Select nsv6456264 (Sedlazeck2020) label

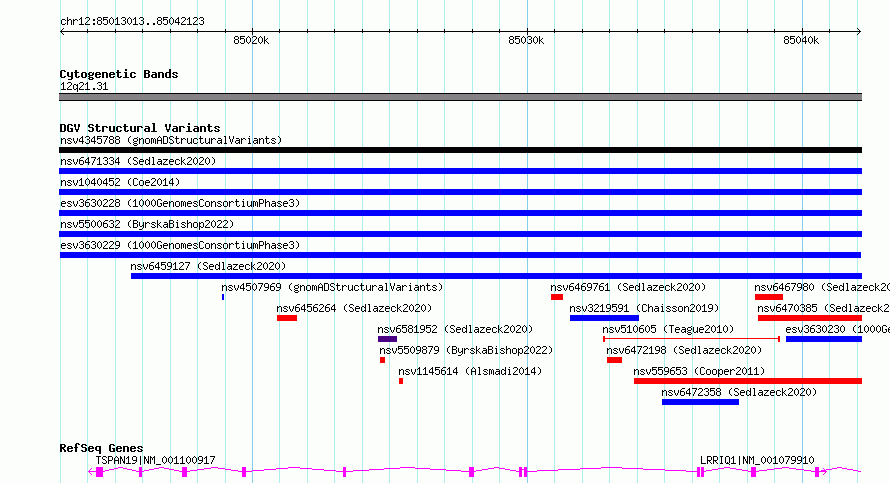click(x=354, y=308)
